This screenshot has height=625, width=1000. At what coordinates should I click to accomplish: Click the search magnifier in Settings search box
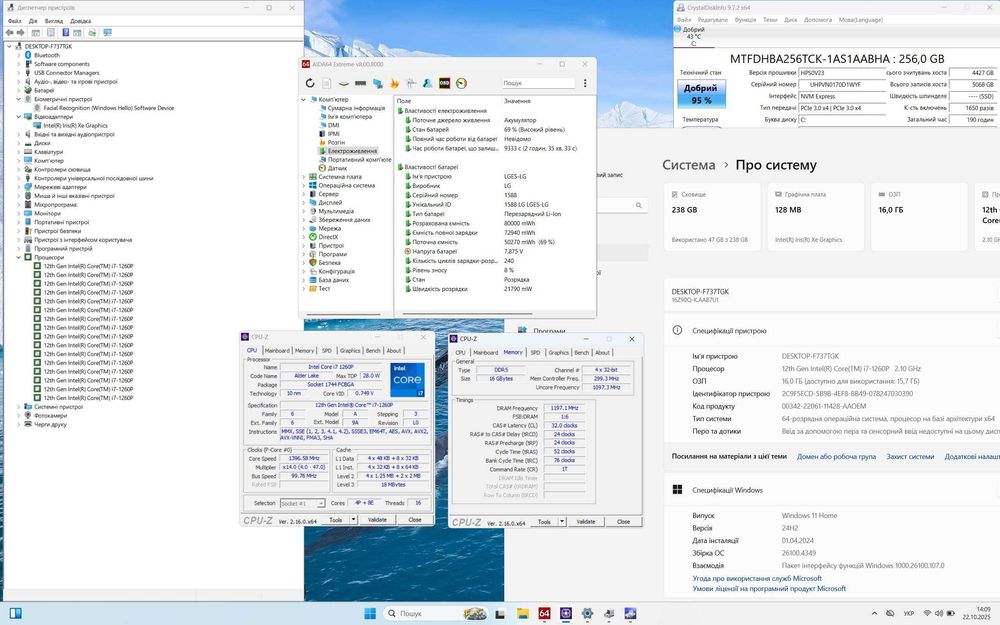tap(638, 205)
